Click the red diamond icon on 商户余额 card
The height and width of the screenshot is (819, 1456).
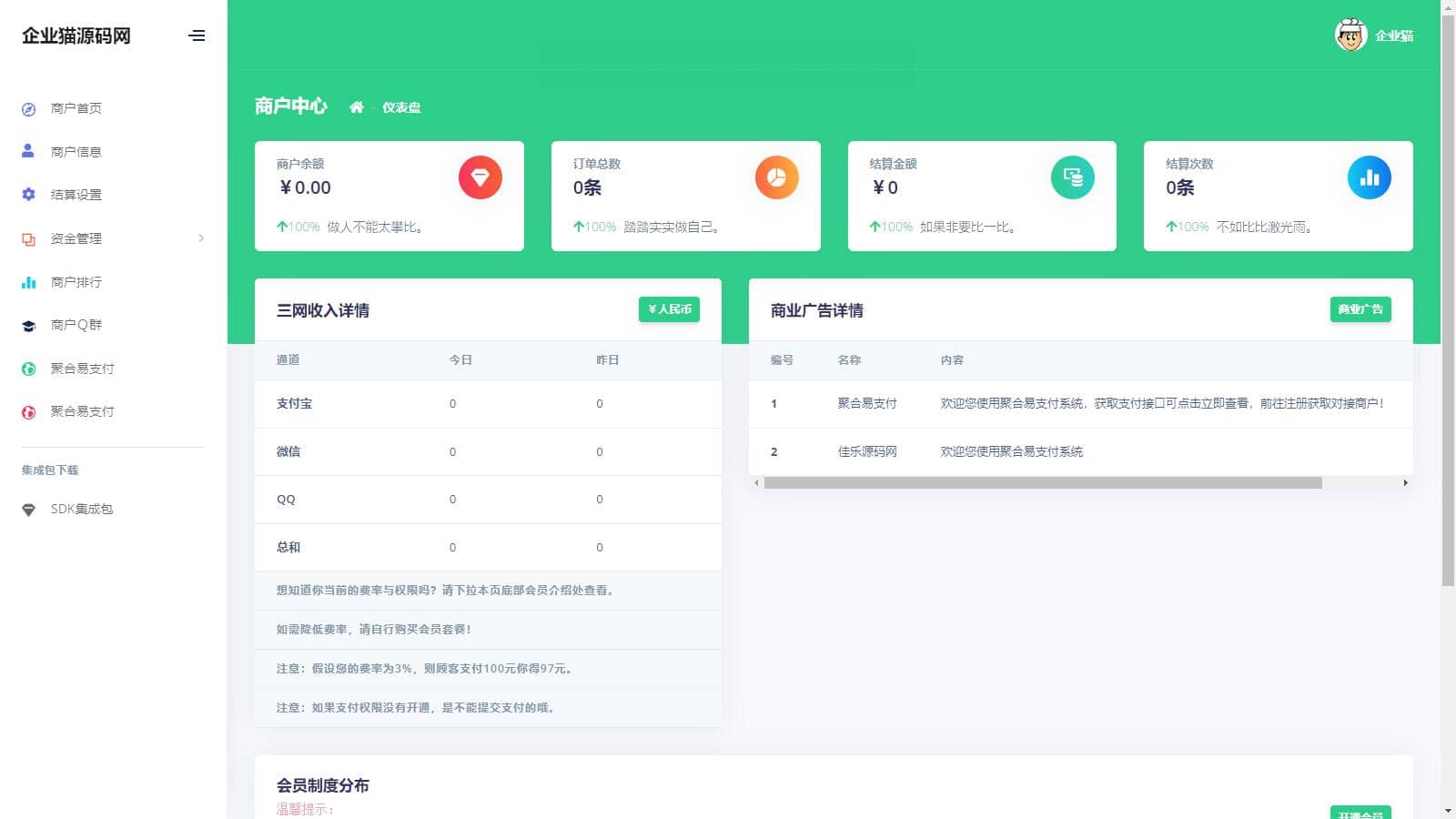(x=480, y=177)
